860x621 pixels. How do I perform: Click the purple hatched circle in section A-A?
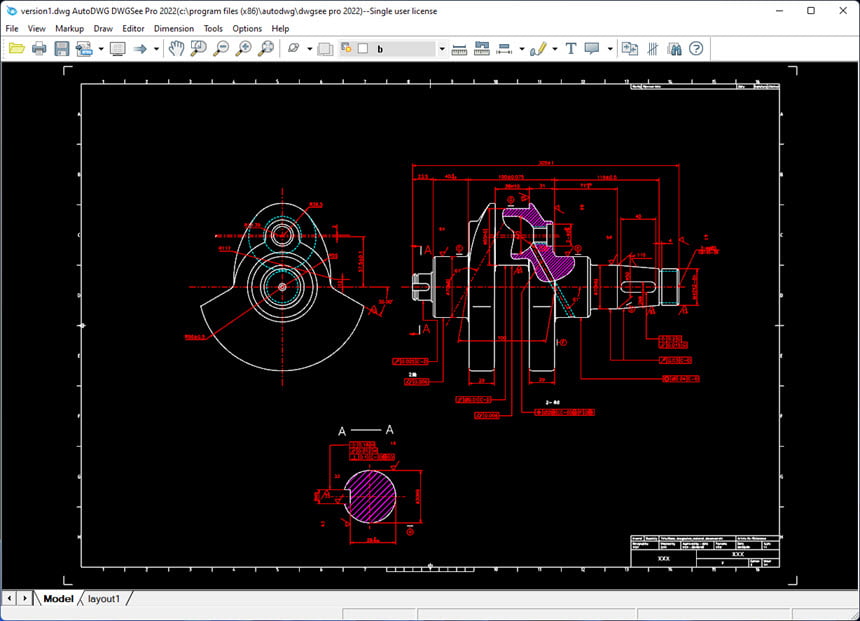(371, 496)
